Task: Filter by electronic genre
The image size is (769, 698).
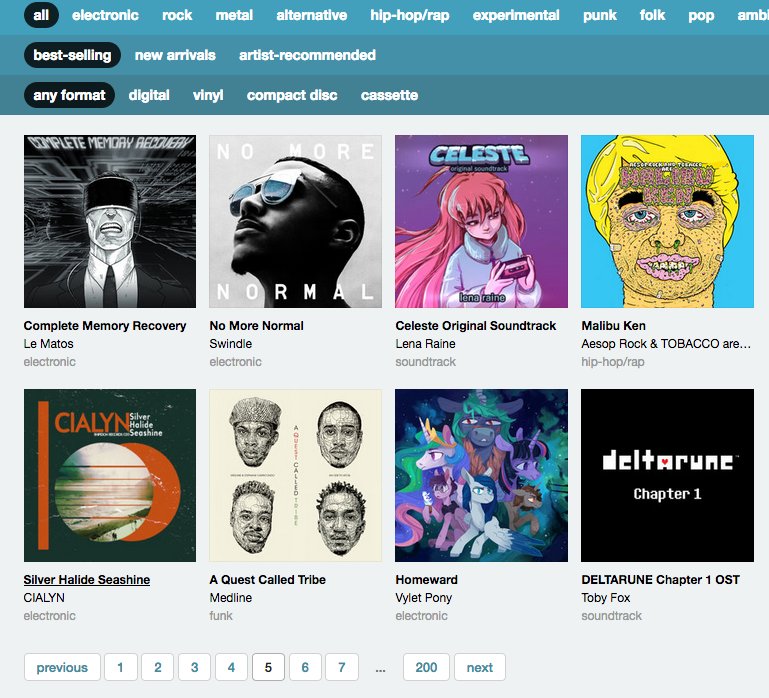Action: coord(105,15)
